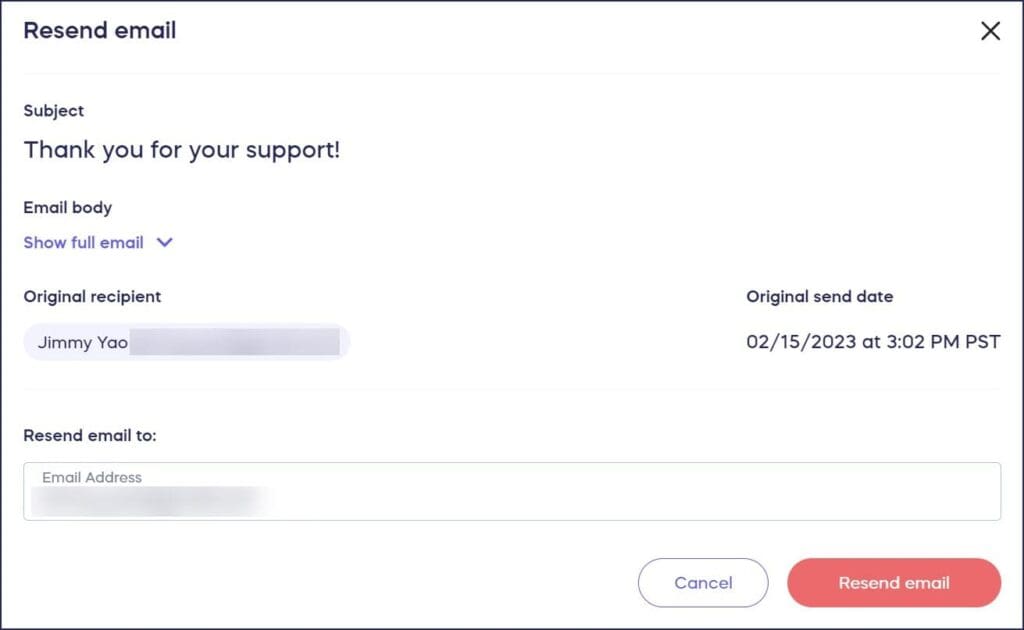Screen dimensions: 1024x630
Task: Click the Email body label
Action: tap(67, 207)
